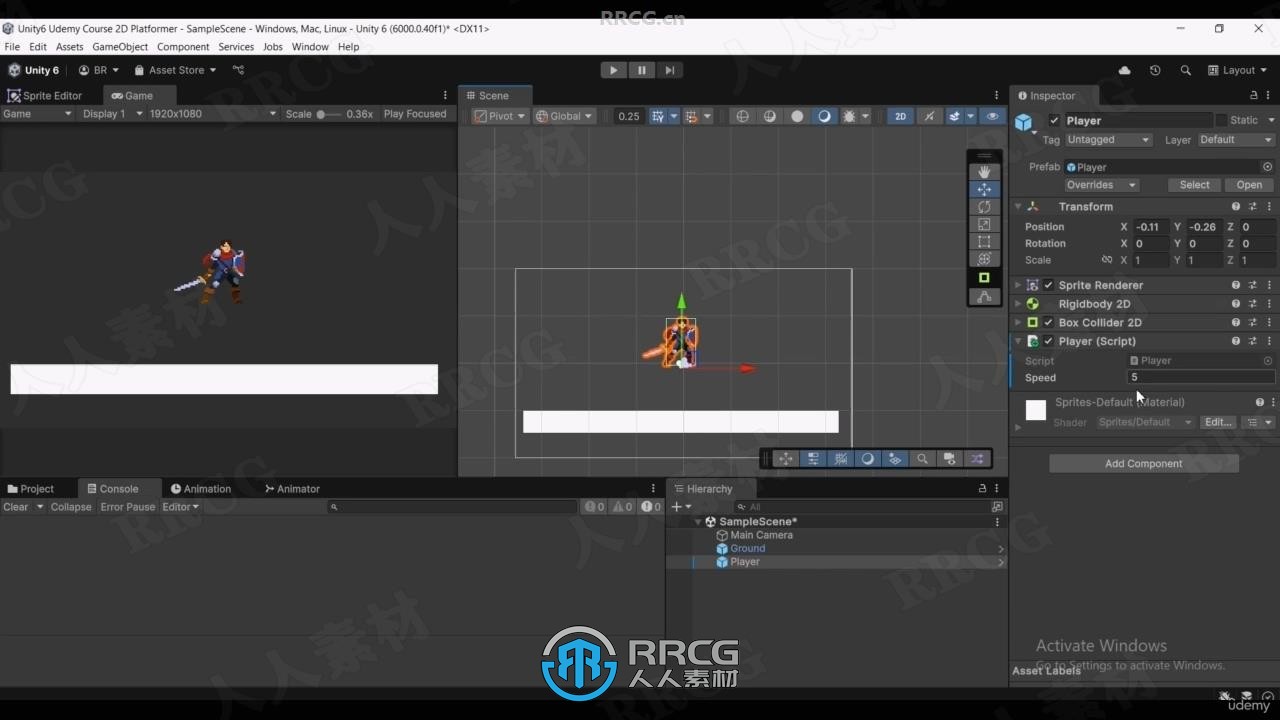
Task: Toggle the Static checkbox
Action: pos(1220,120)
